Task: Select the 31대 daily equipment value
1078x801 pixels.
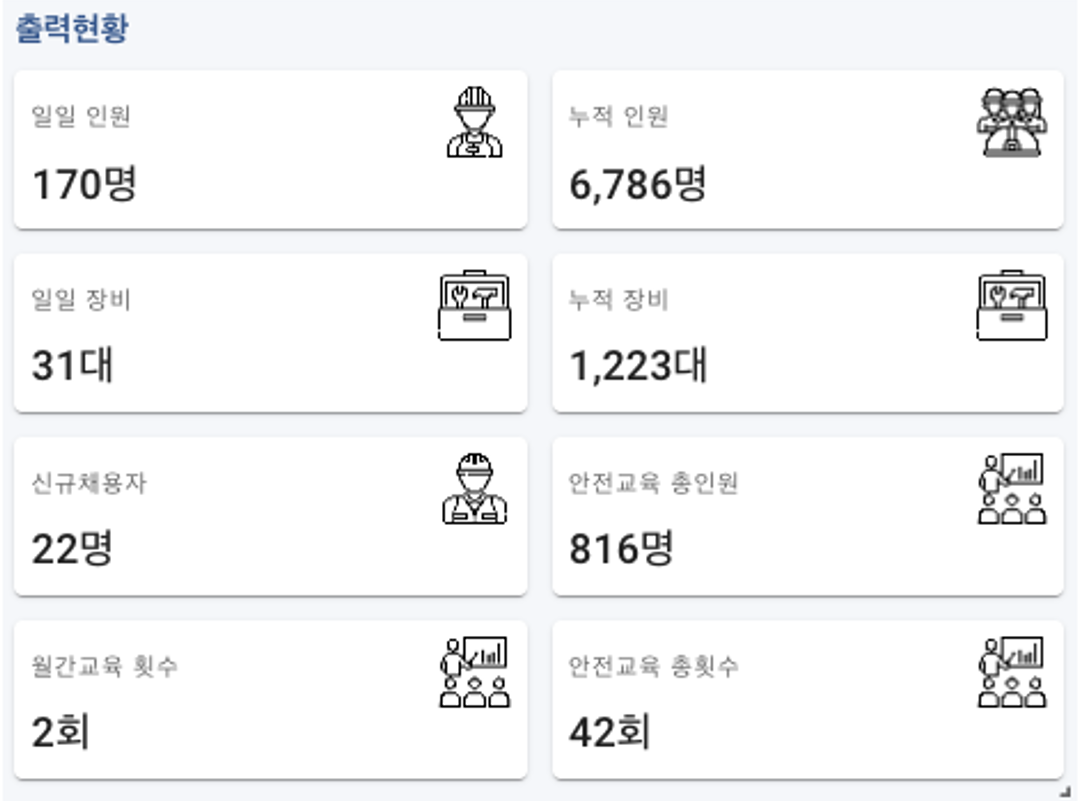Action: (x=72, y=365)
